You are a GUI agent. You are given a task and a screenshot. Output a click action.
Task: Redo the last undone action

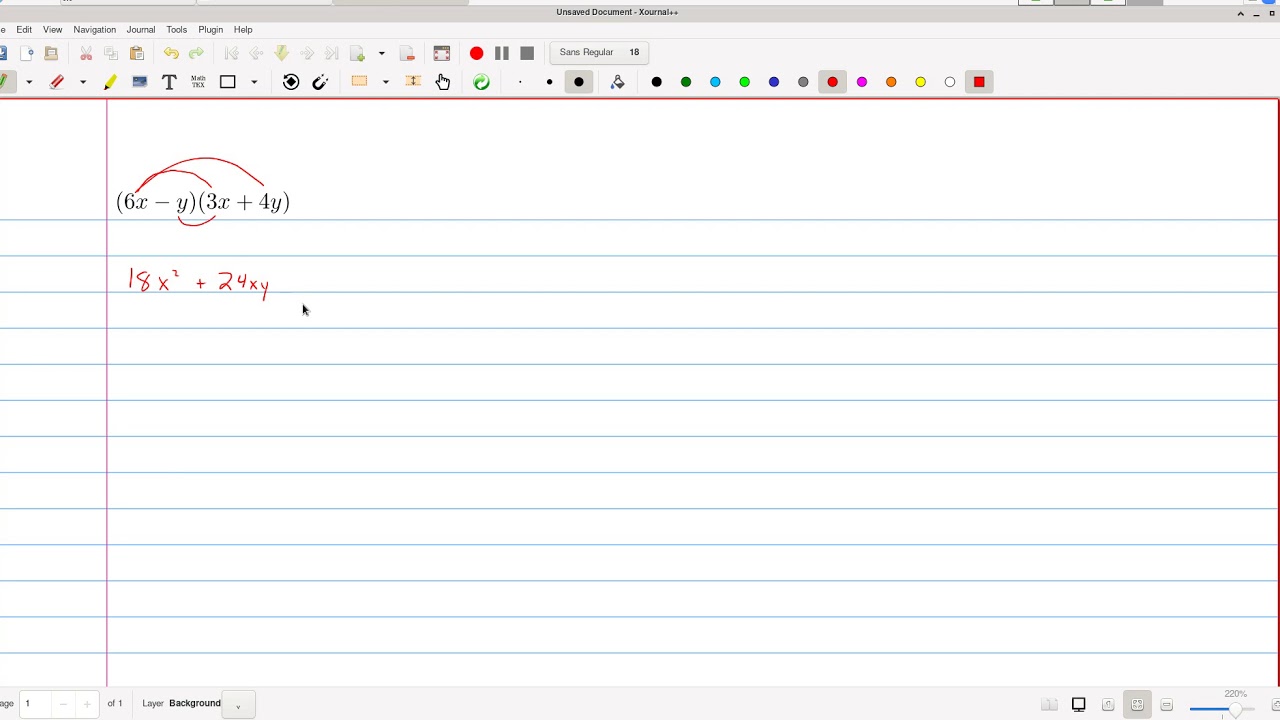196,53
